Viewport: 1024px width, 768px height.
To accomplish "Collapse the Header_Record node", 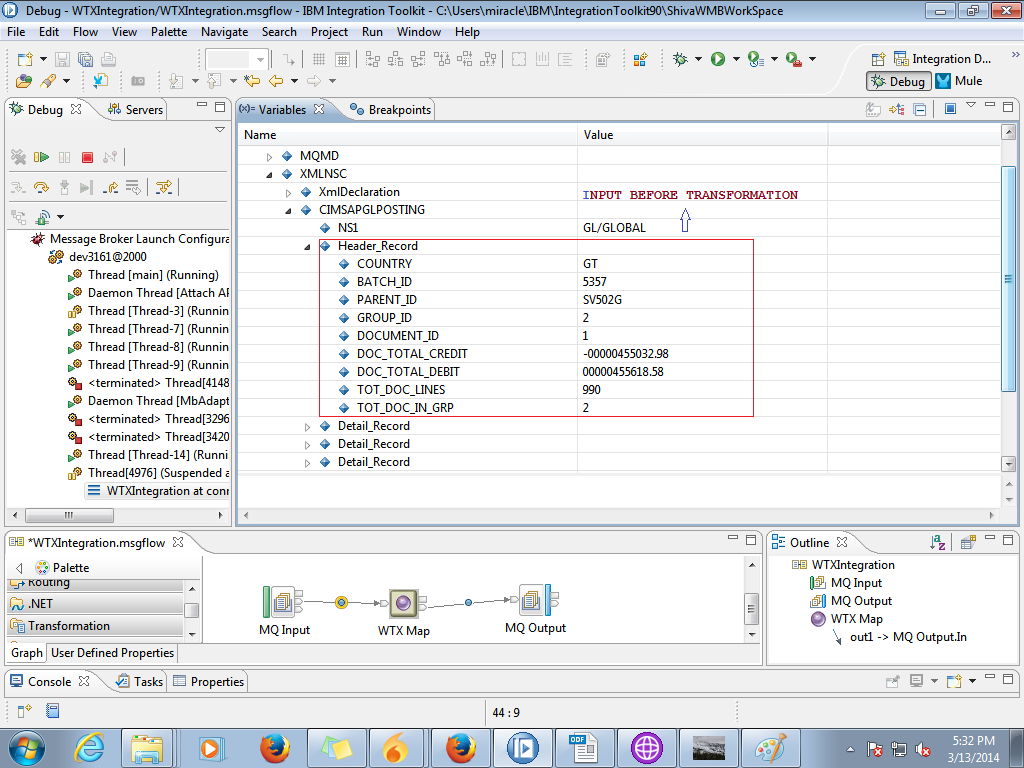I will point(307,247).
